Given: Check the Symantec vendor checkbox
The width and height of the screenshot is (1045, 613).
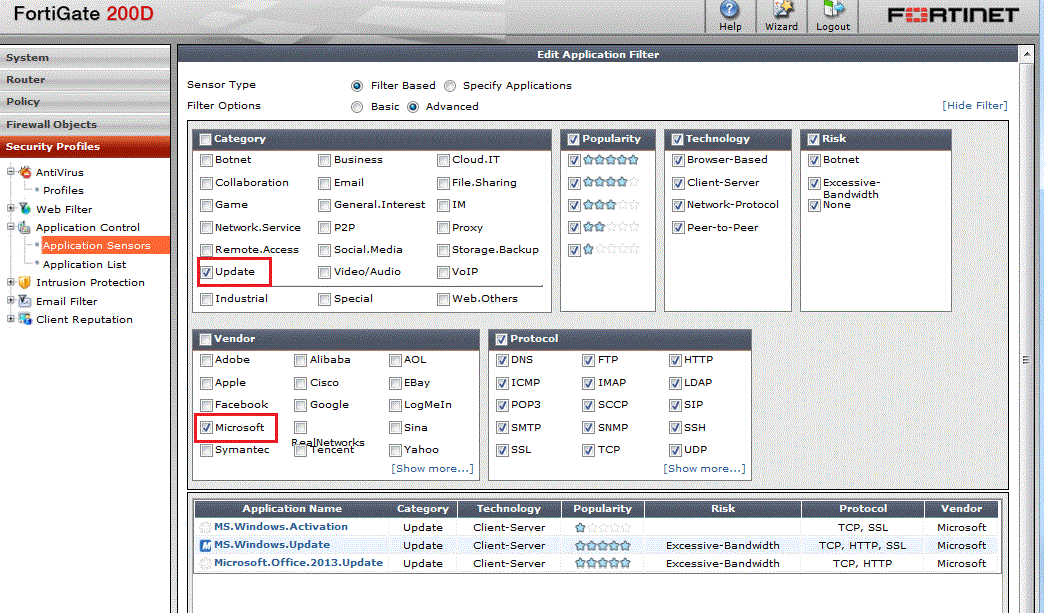Looking at the screenshot, I should coord(207,450).
